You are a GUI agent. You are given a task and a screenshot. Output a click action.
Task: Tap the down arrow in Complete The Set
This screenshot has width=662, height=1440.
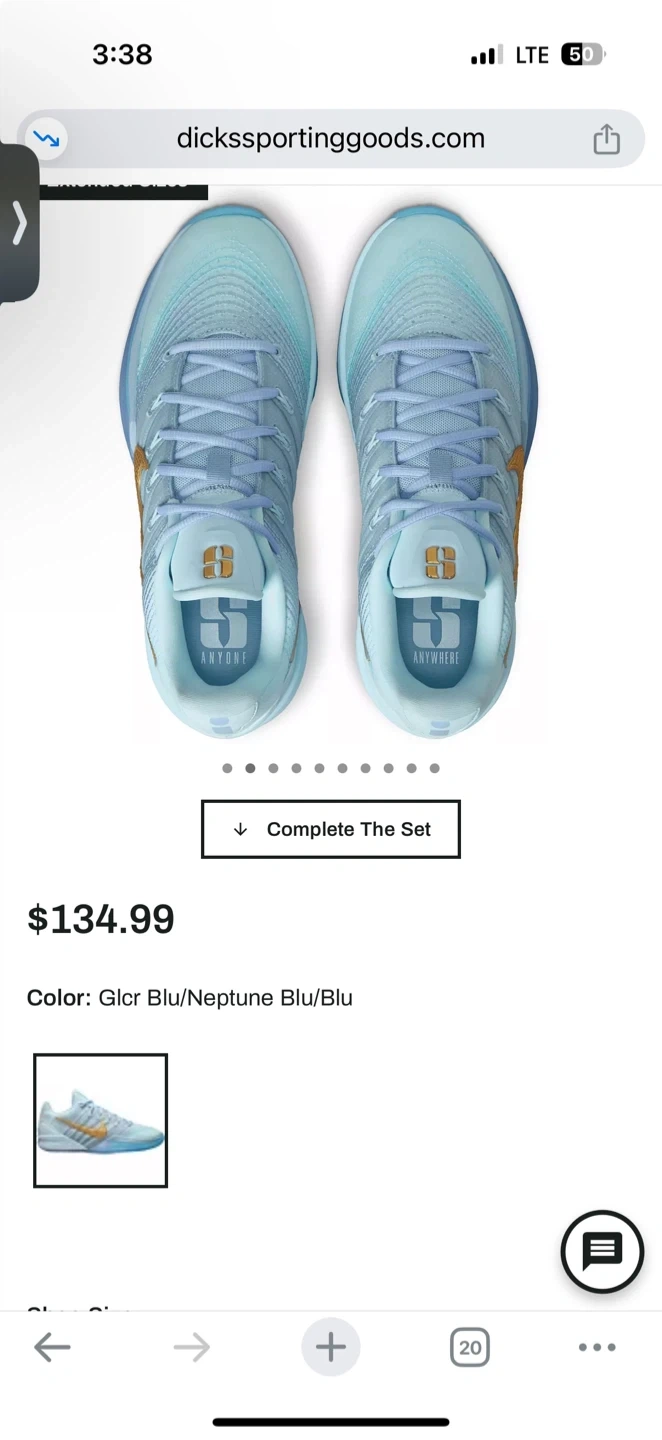(x=240, y=829)
